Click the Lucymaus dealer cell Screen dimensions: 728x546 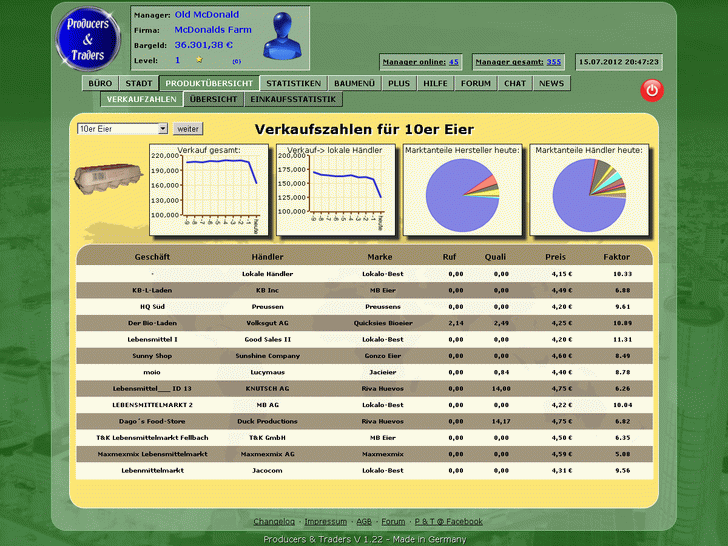(x=267, y=372)
